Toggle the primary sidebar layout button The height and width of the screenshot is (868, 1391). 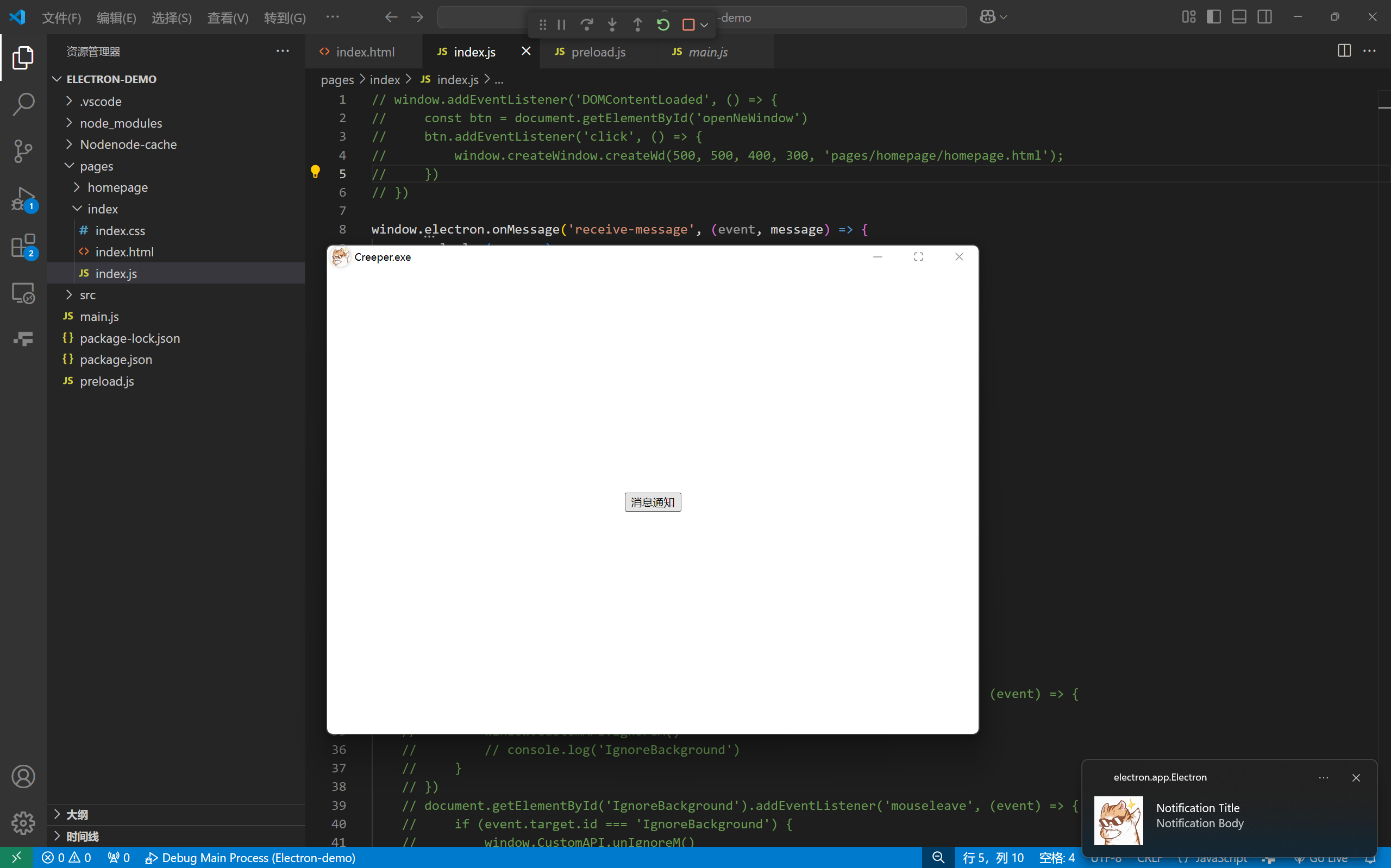[x=1214, y=17]
